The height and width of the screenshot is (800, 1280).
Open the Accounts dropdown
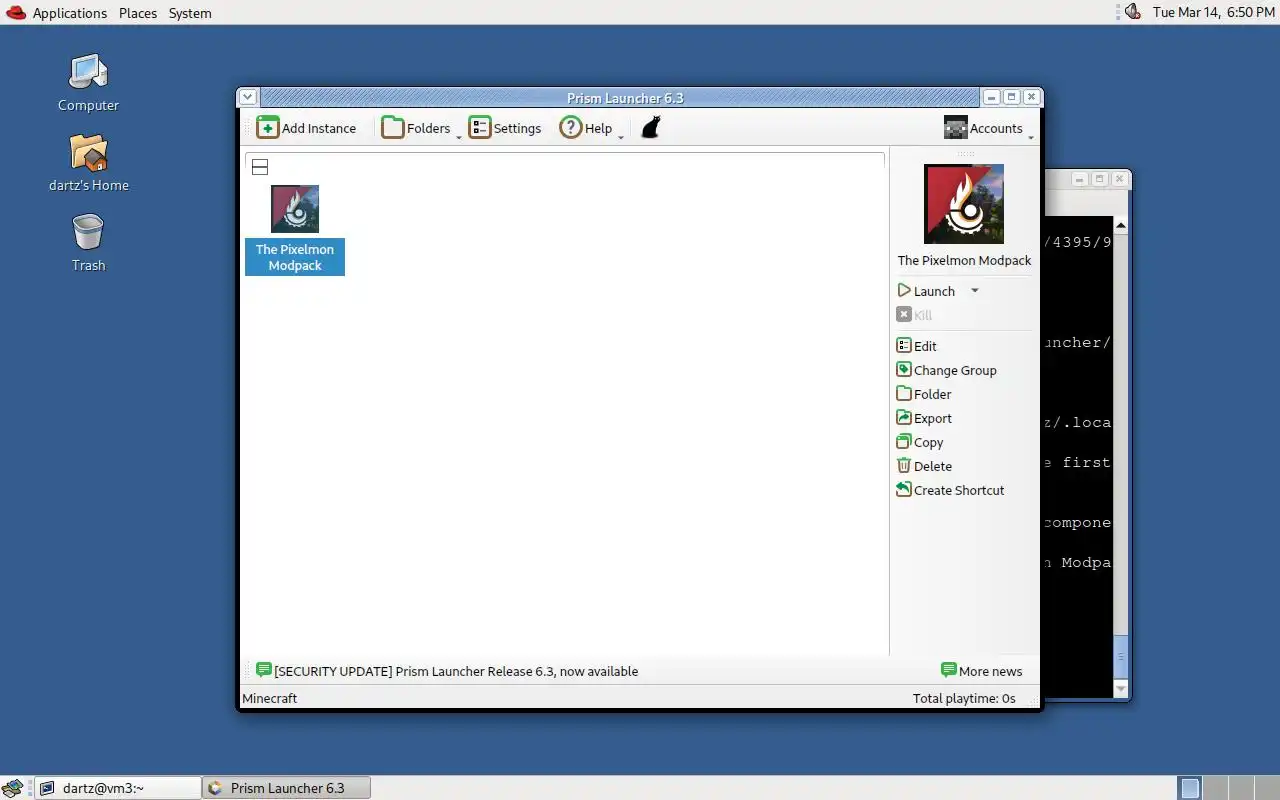(988, 128)
